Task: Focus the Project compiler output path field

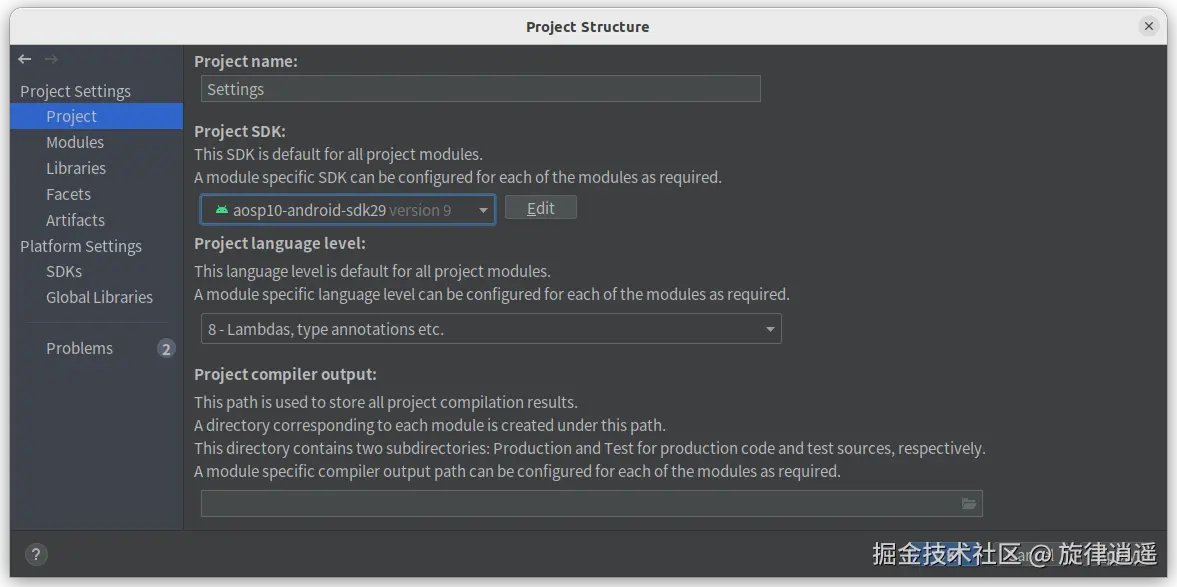Action: click(592, 504)
